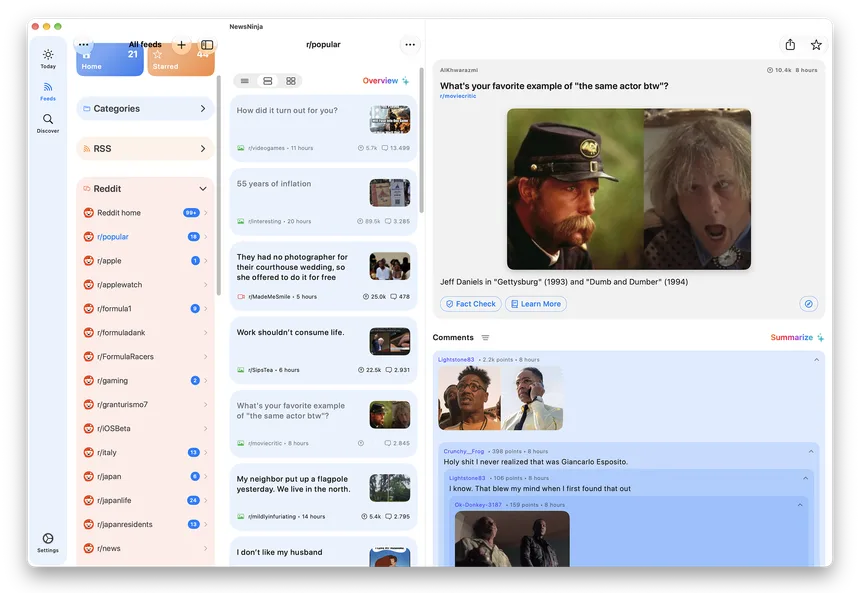860x593 pixels.
Task: Open r/popular more options menu
Action: (x=410, y=44)
